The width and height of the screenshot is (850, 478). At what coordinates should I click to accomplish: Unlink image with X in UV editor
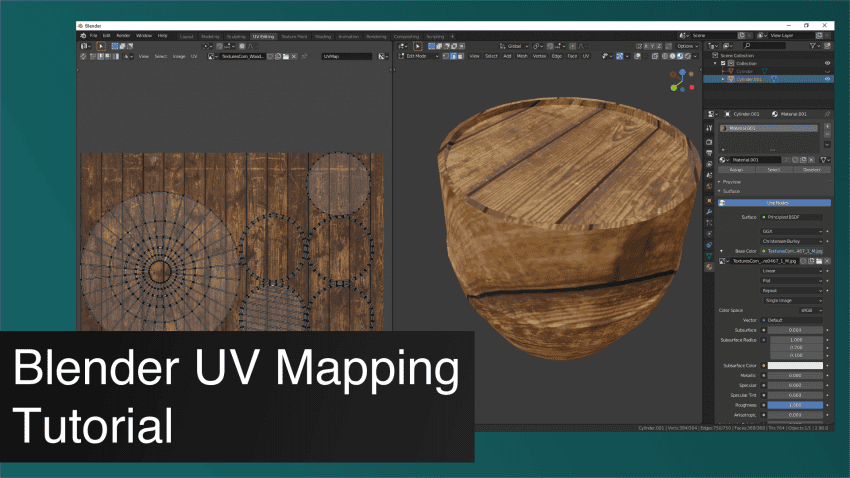tap(294, 56)
